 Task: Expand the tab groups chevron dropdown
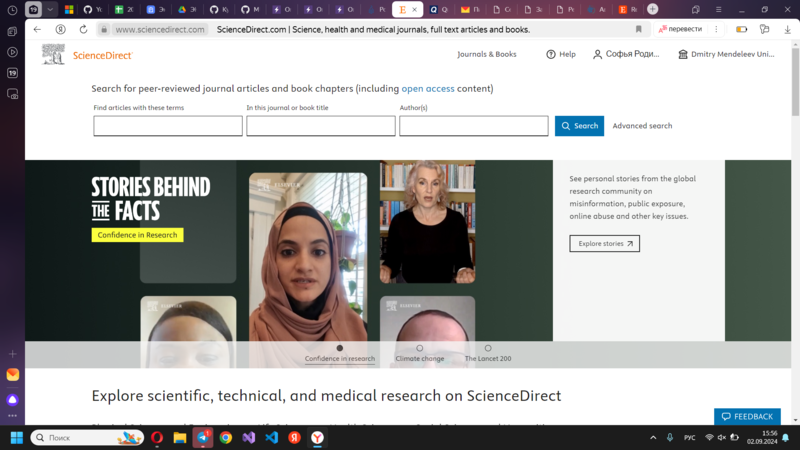pos(50,9)
